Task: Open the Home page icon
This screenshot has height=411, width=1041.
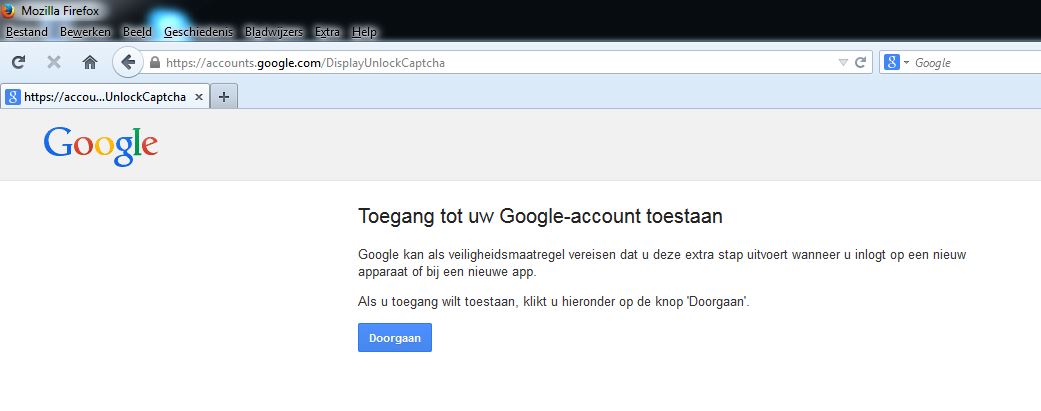Action: coord(90,62)
